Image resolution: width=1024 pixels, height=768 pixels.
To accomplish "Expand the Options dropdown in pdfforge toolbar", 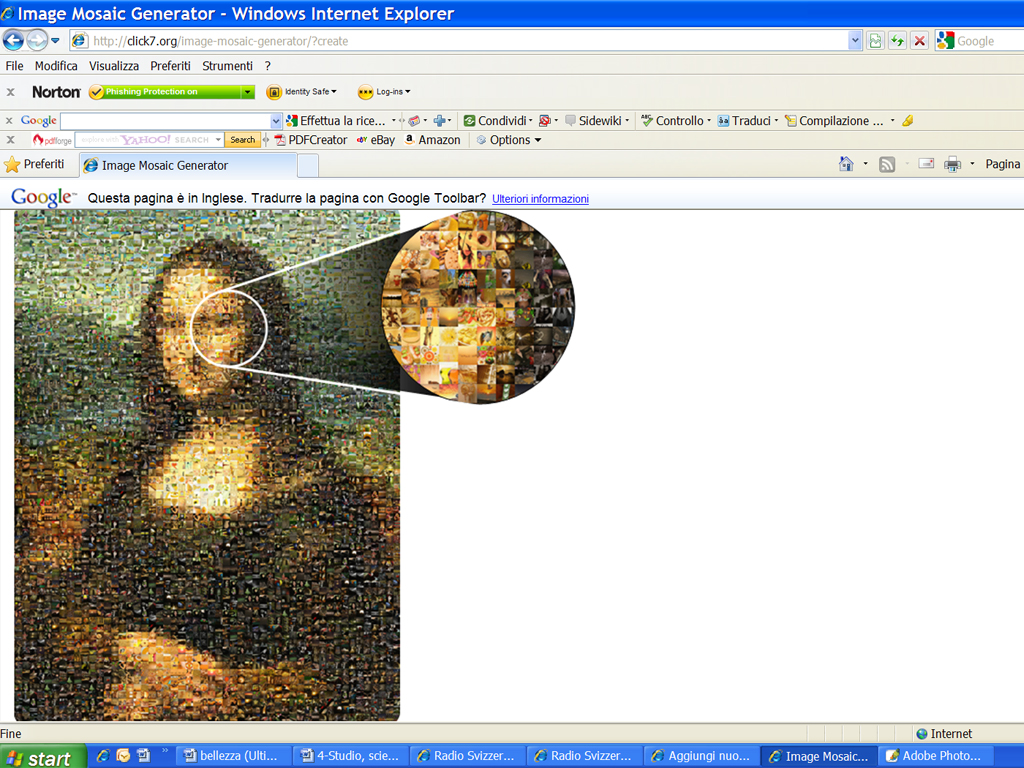I will tap(509, 140).
